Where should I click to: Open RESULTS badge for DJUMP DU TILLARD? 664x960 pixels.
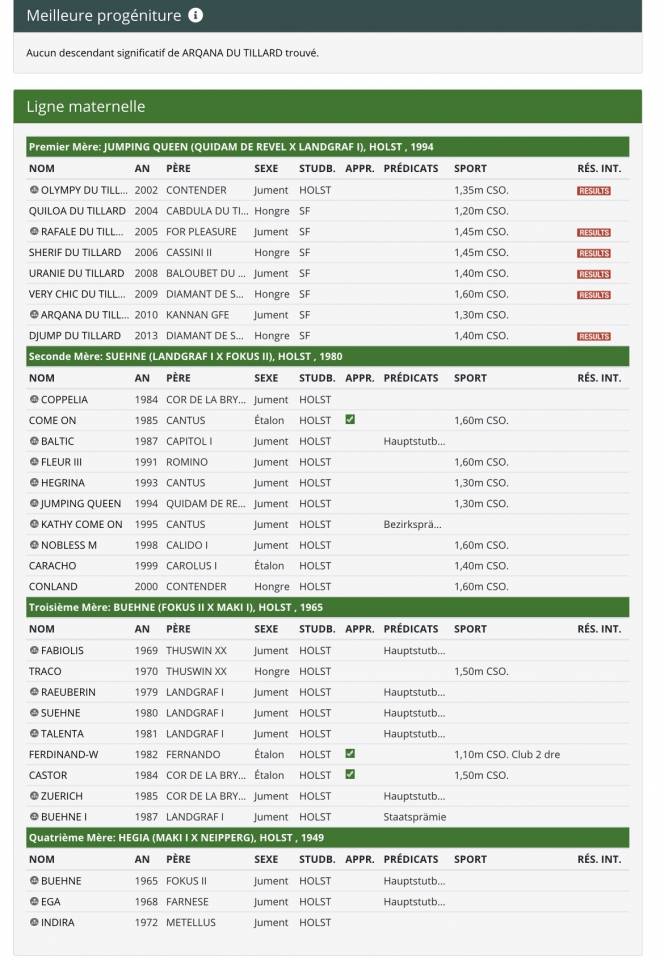coord(593,337)
